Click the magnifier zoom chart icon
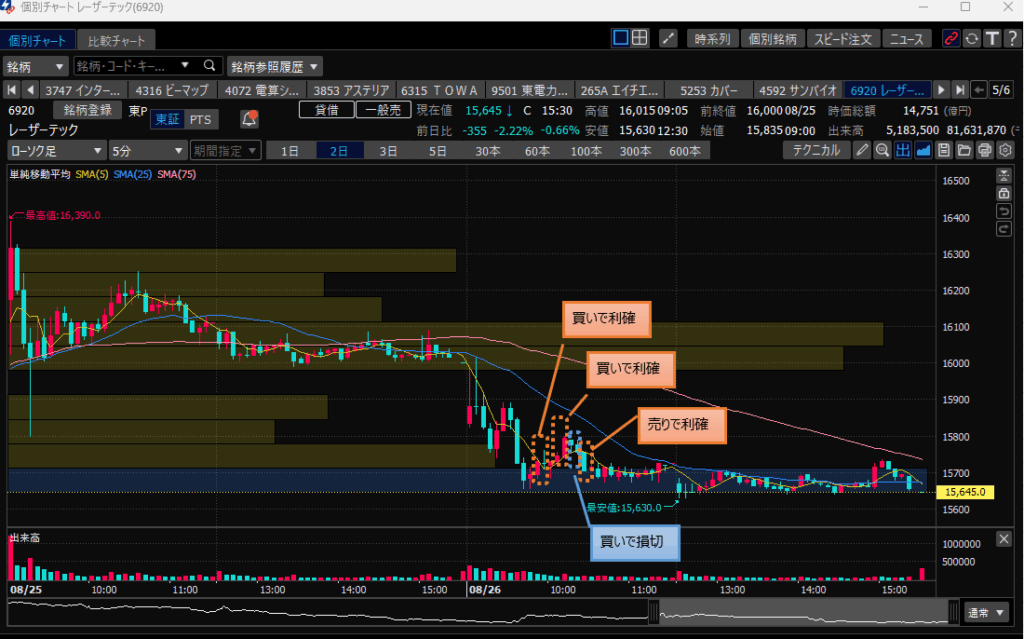 tap(882, 151)
